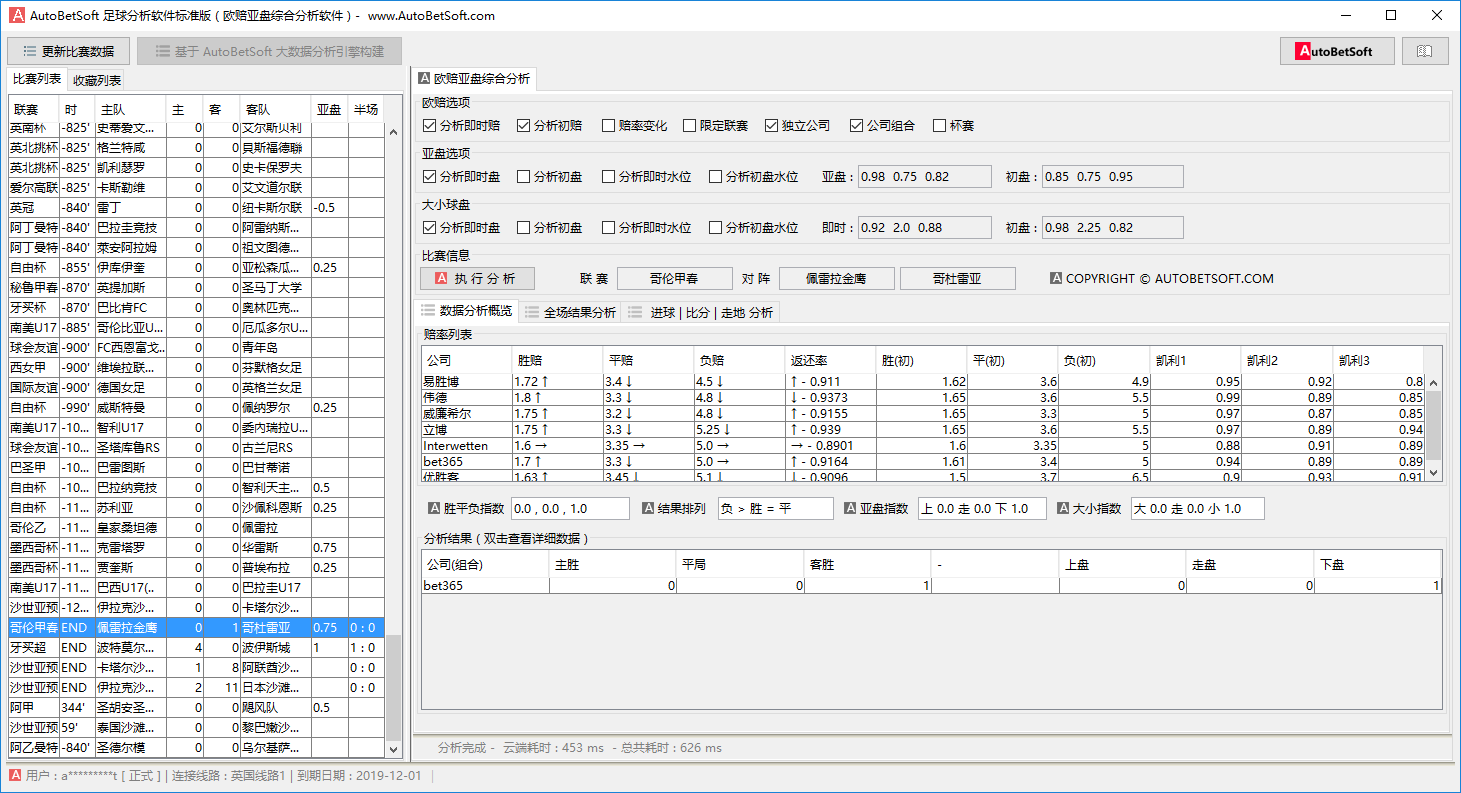Image resolution: width=1461 pixels, height=793 pixels.
Task: Open the book icon button at top right
Action: (x=1425, y=51)
